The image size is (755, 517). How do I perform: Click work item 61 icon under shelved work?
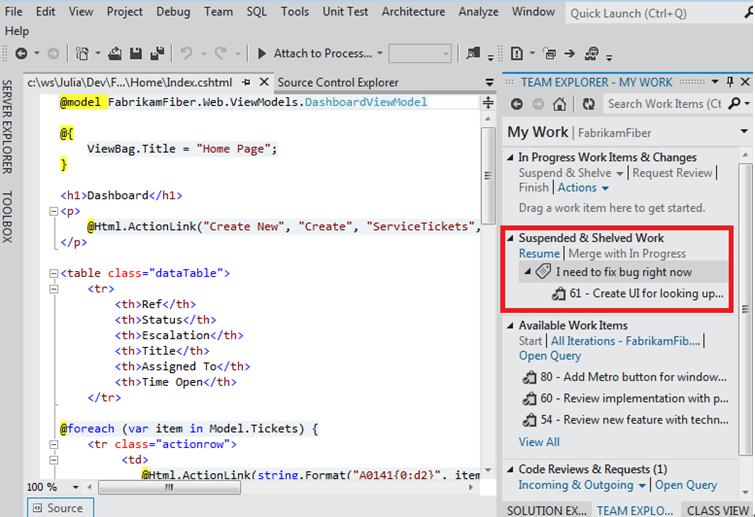click(x=559, y=293)
